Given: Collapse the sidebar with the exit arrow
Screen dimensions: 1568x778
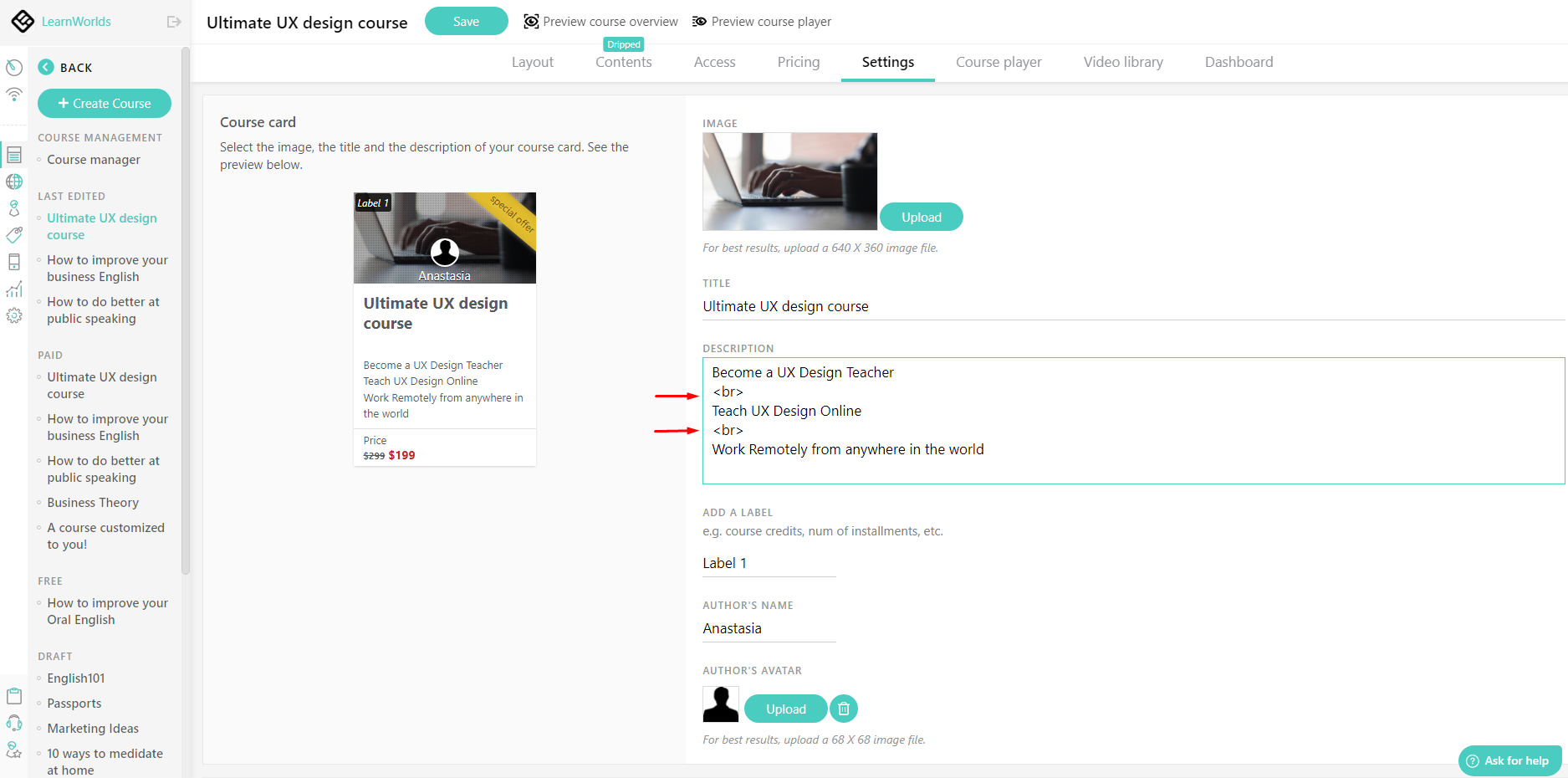Looking at the screenshot, I should tap(173, 22).
